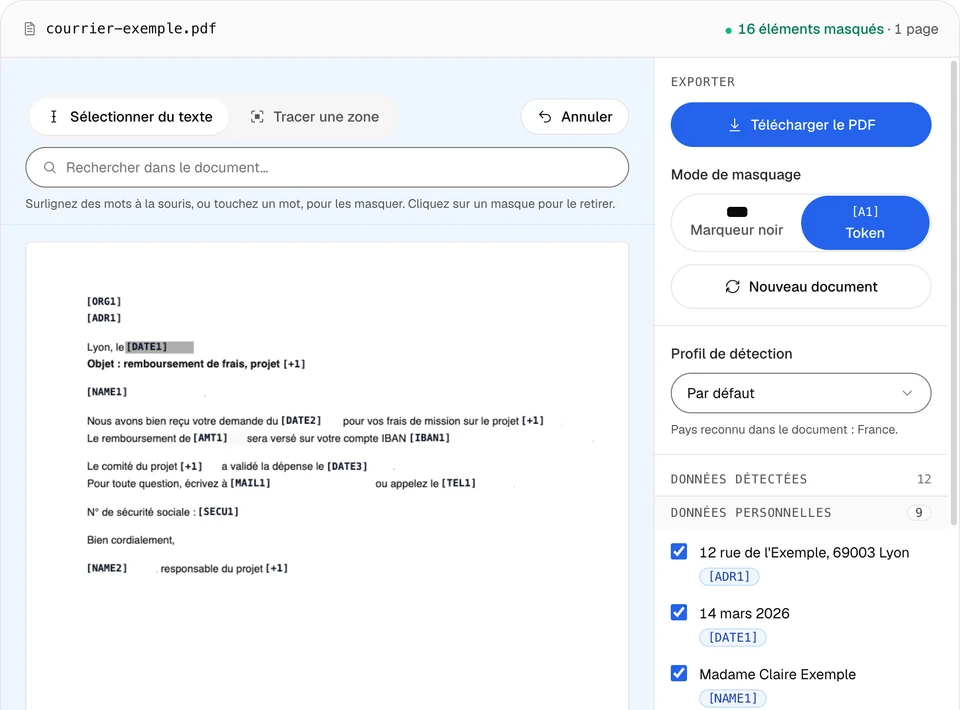
Task: Remove the [DATE3] mask in the document
Action: tap(347, 466)
